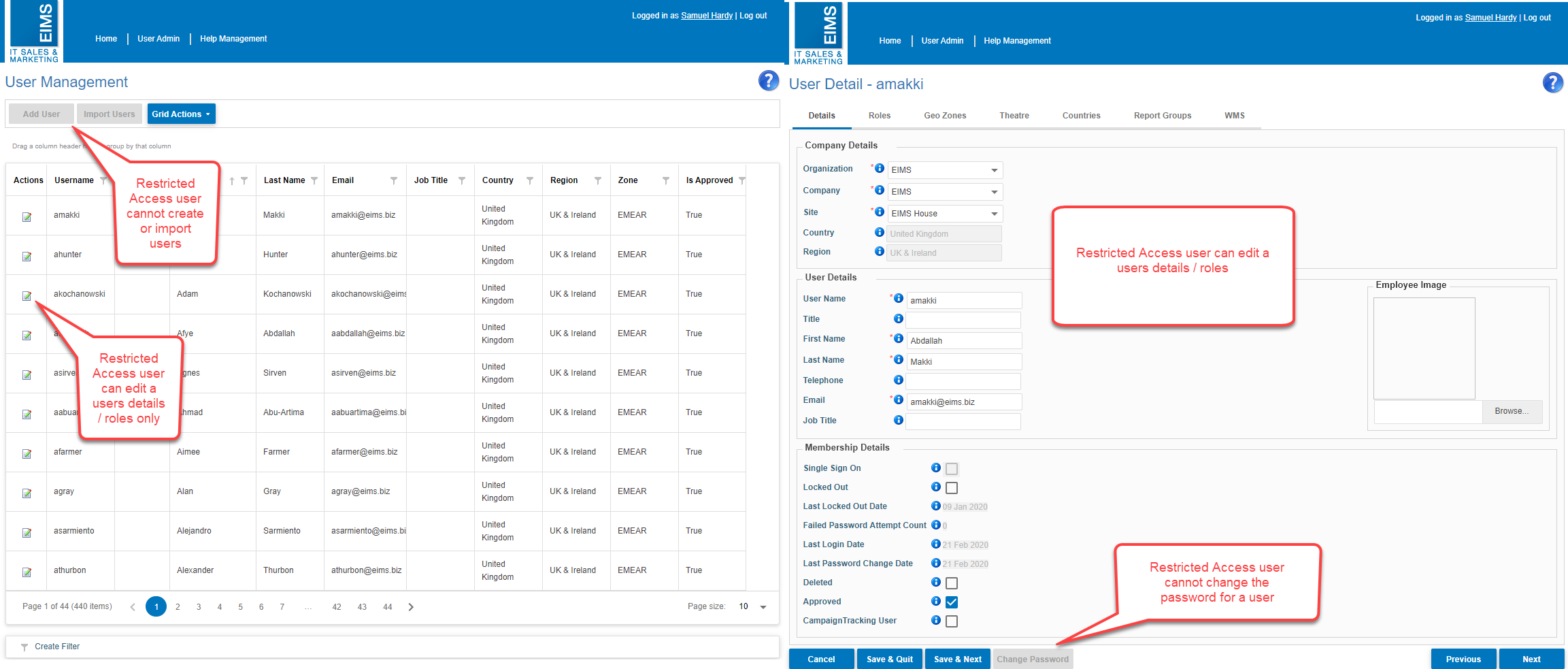This screenshot has height=669, width=1568.
Task: Open the edit icon for user agray
Action: coord(27,493)
